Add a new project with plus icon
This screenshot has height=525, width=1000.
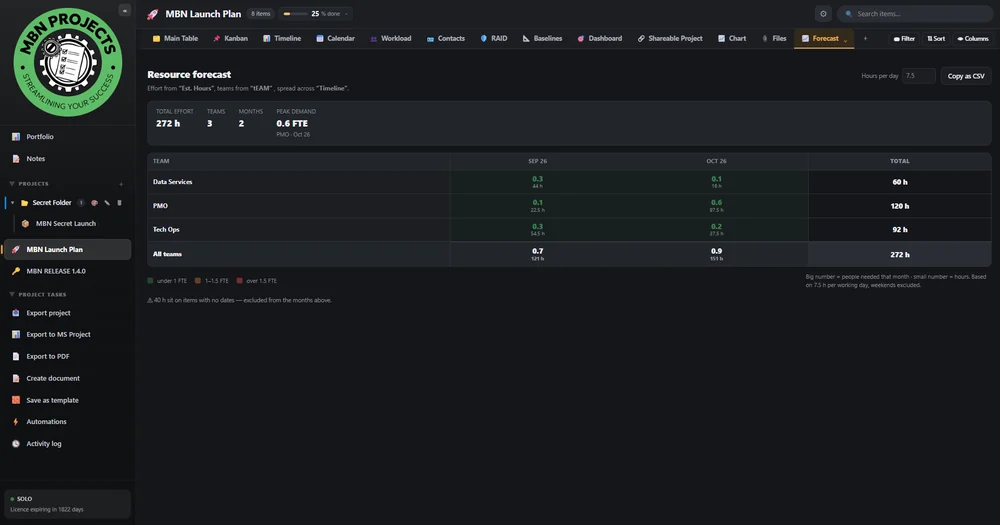(x=121, y=184)
